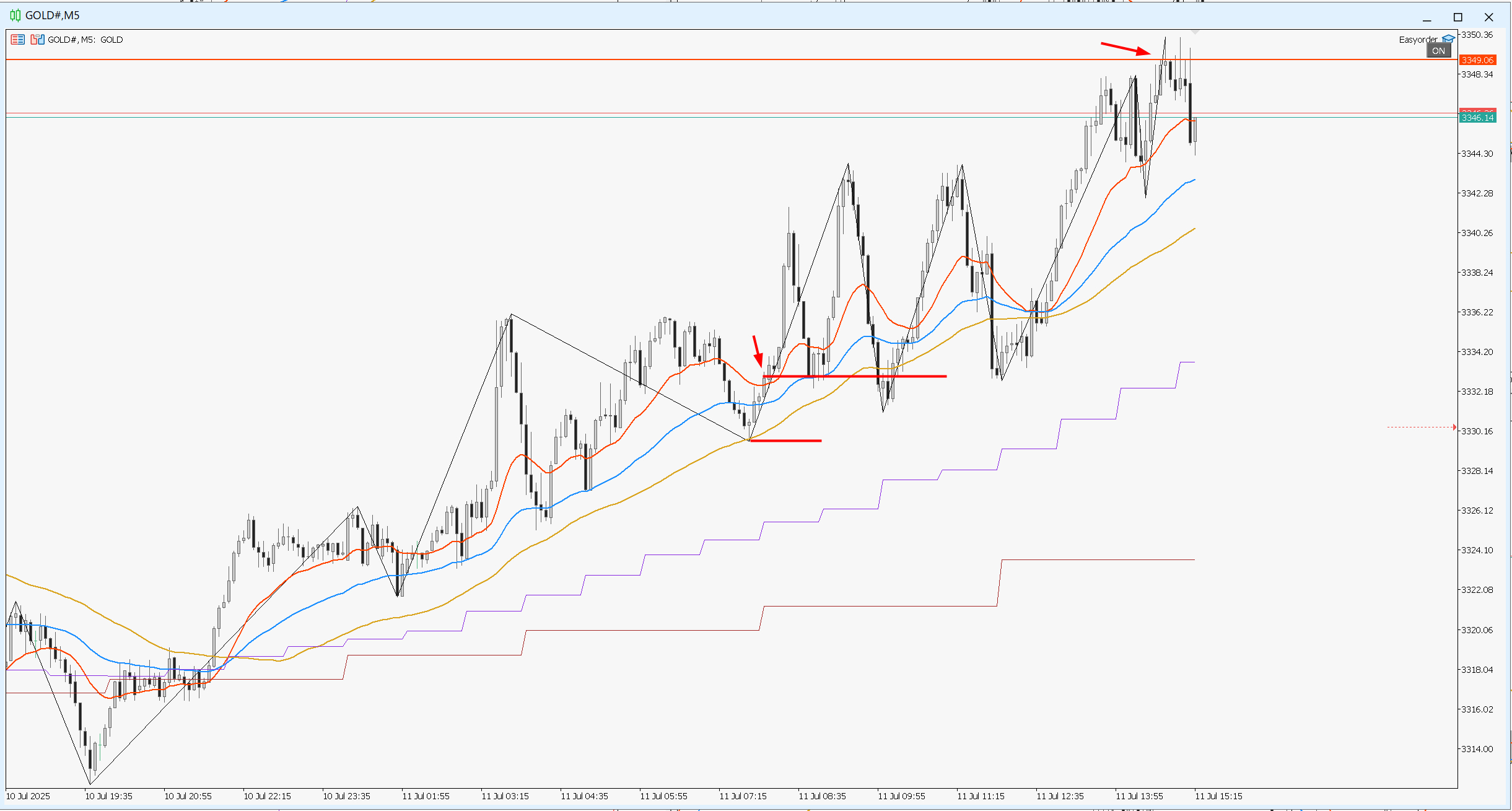Select the red arrow near 07:15 breakout

tap(758, 351)
